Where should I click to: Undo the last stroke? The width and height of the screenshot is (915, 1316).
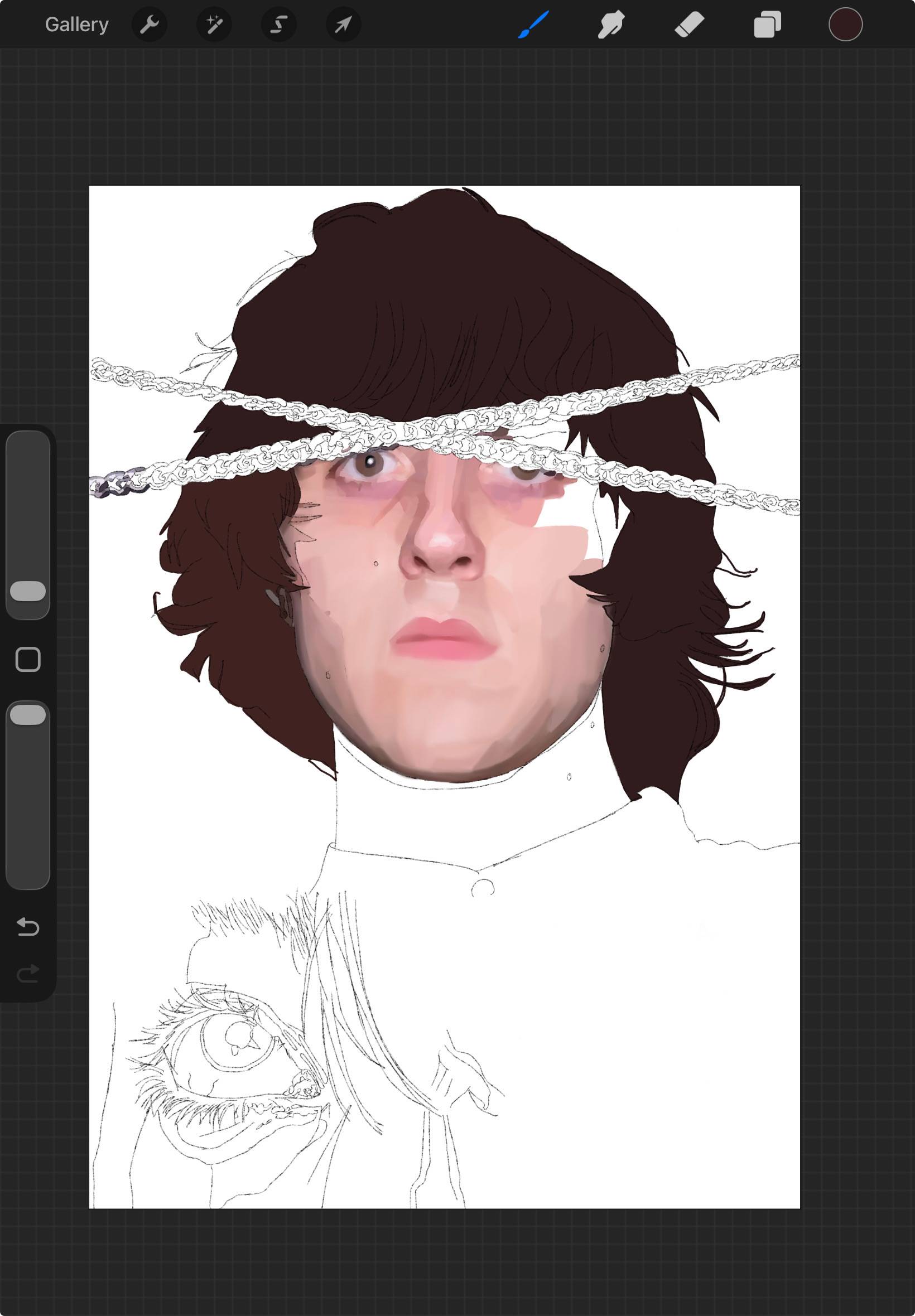28,926
